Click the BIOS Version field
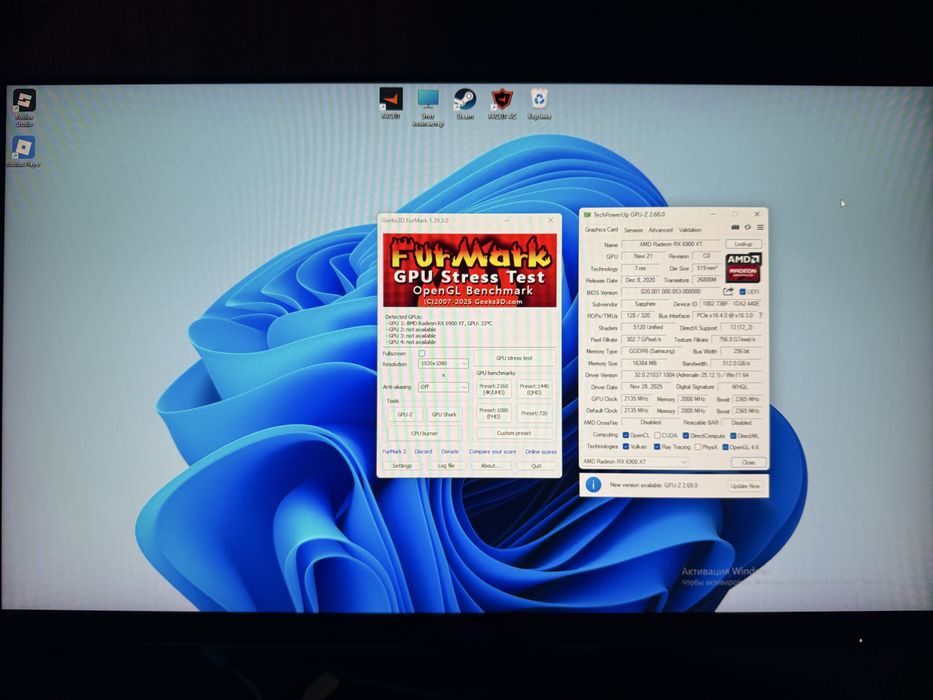This screenshot has width=933, height=700. tap(671, 292)
